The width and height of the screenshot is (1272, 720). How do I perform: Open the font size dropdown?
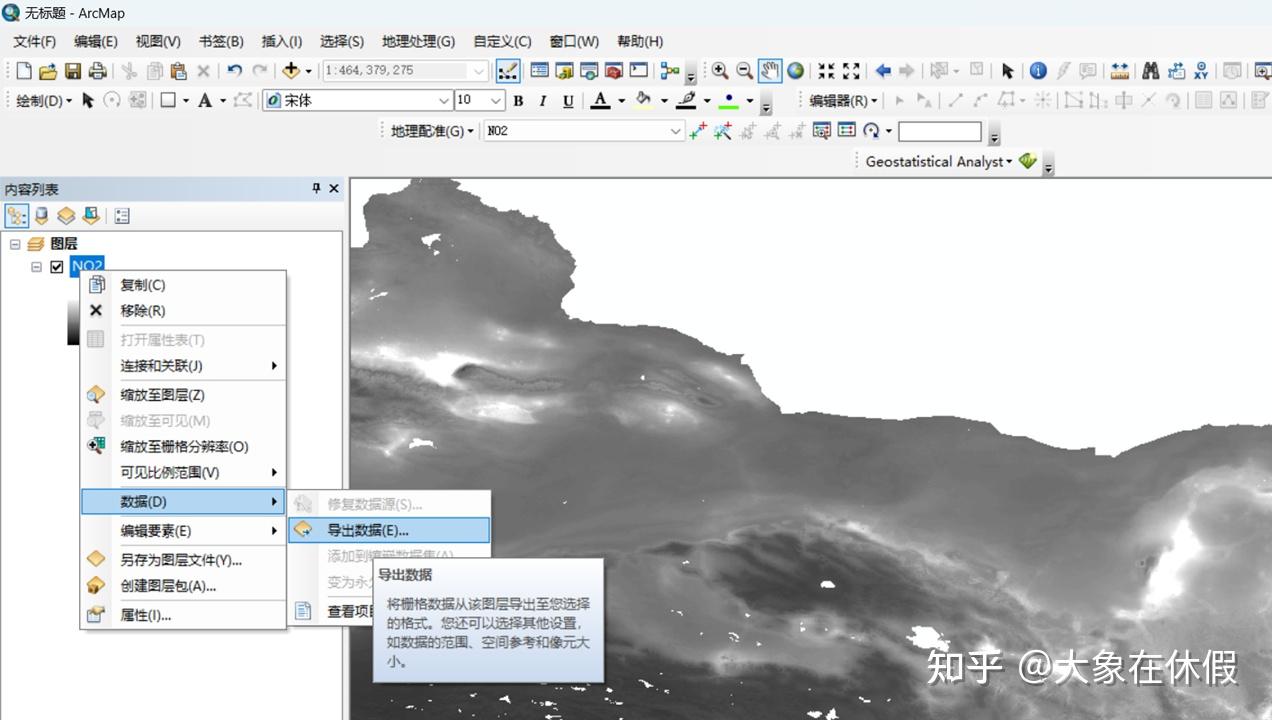click(493, 101)
